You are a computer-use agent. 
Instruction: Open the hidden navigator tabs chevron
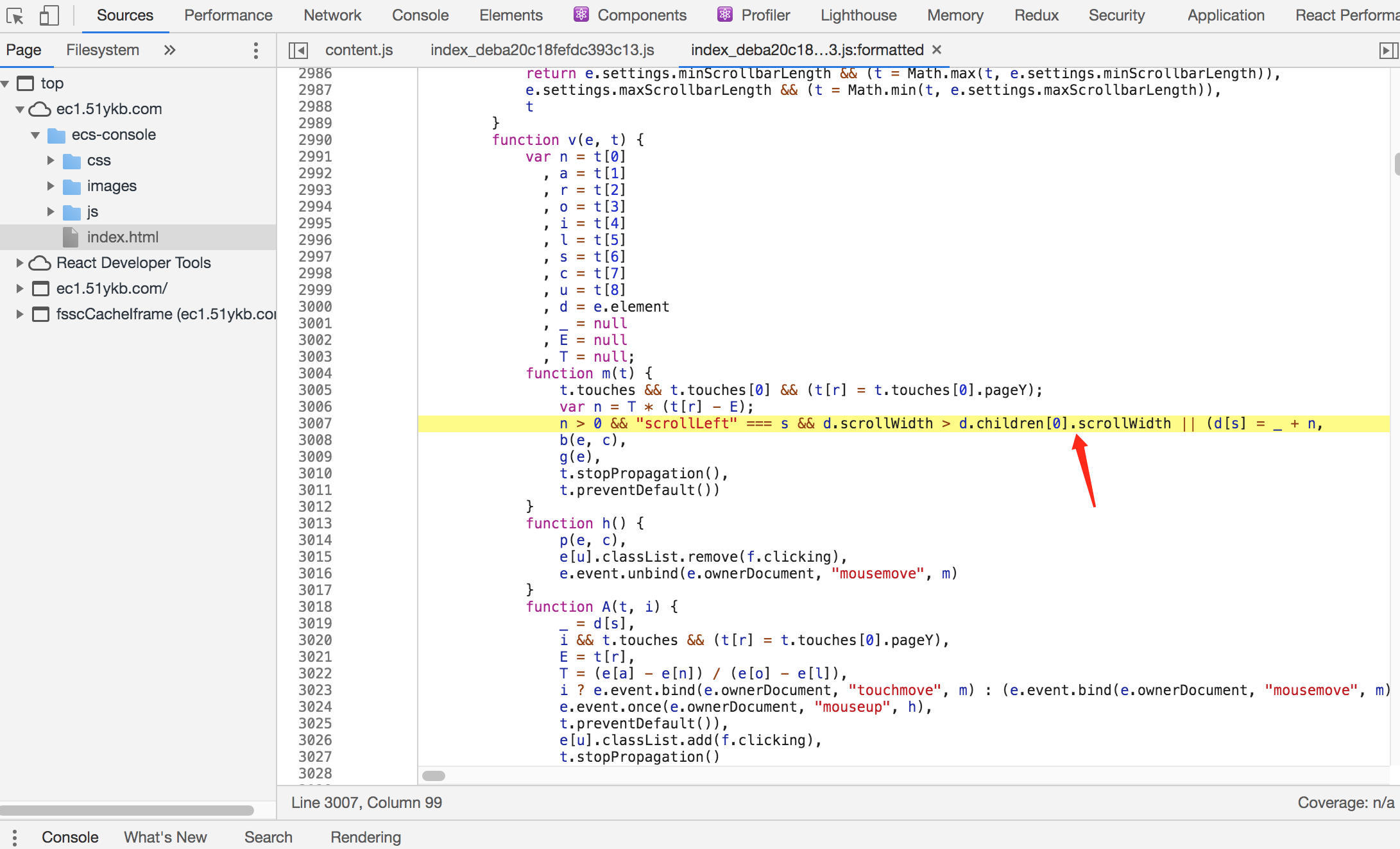pos(169,49)
